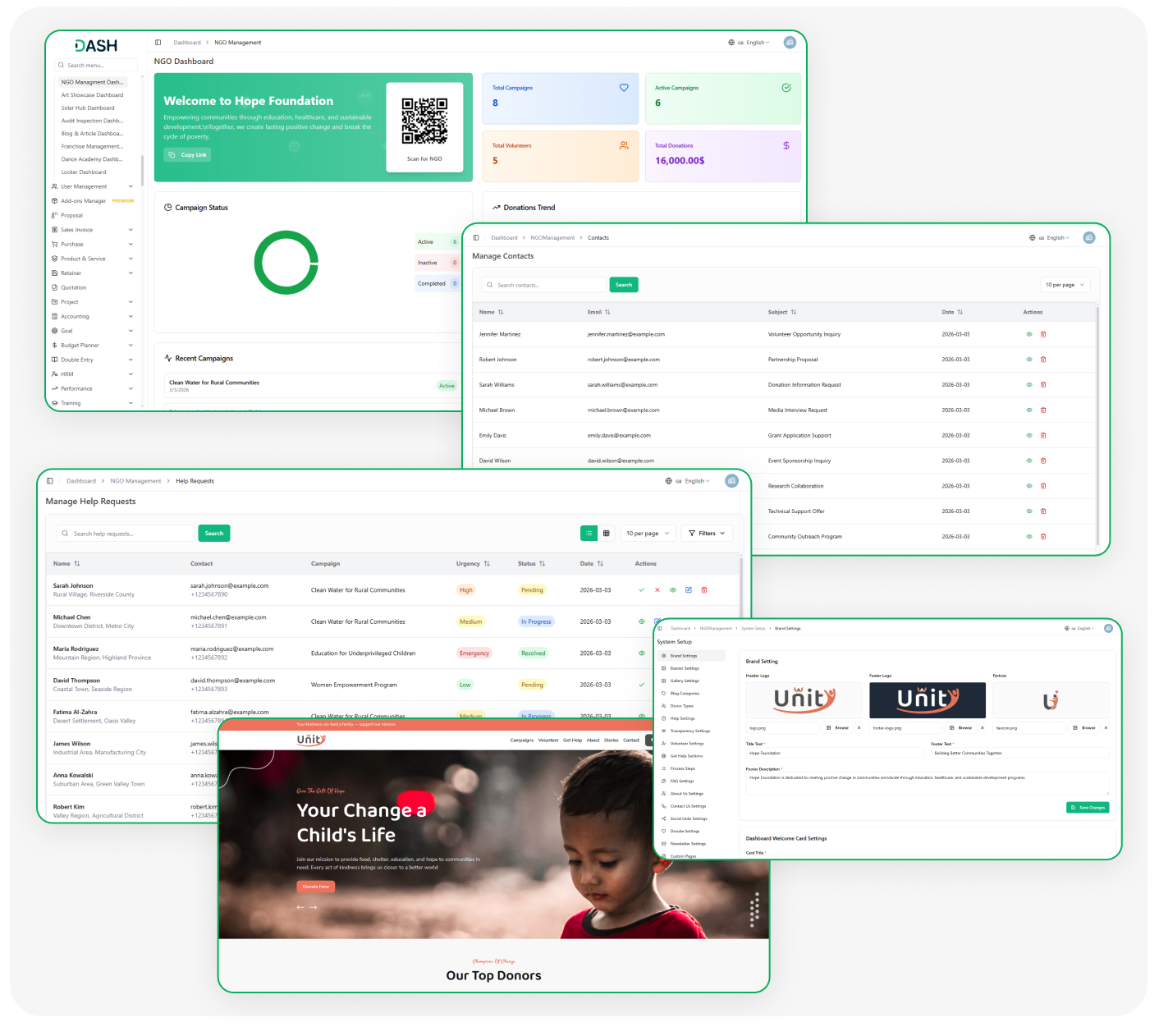Click sidebar toggle icon in Help Requests window

coord(50,481)
